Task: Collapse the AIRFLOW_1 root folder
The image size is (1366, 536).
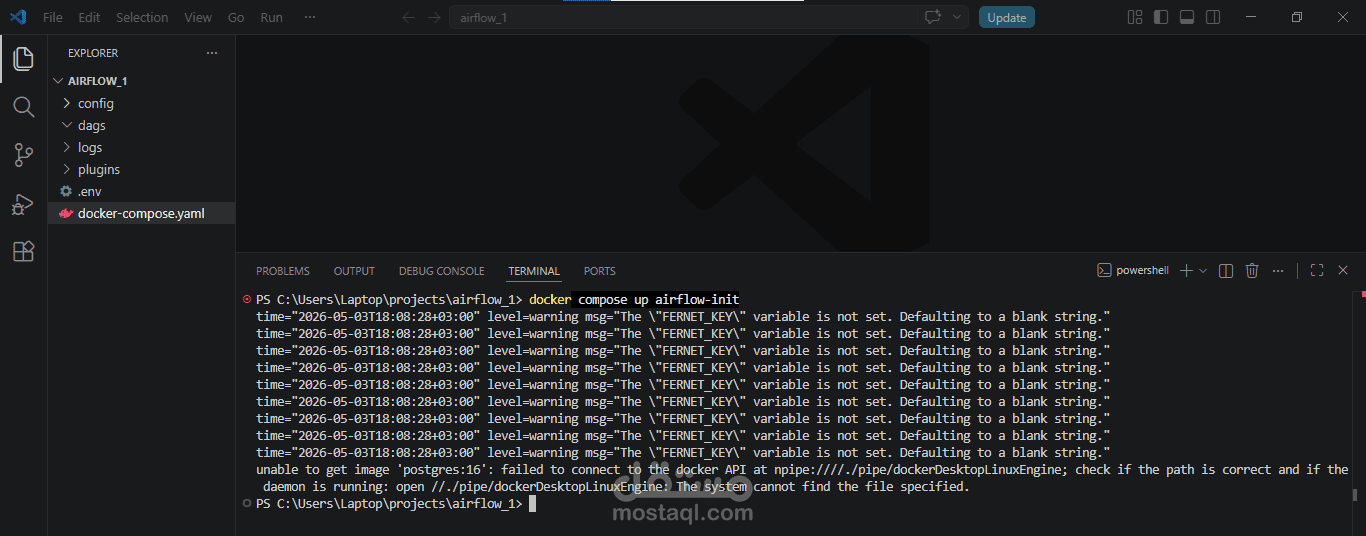Action: (x=141, y=81)
